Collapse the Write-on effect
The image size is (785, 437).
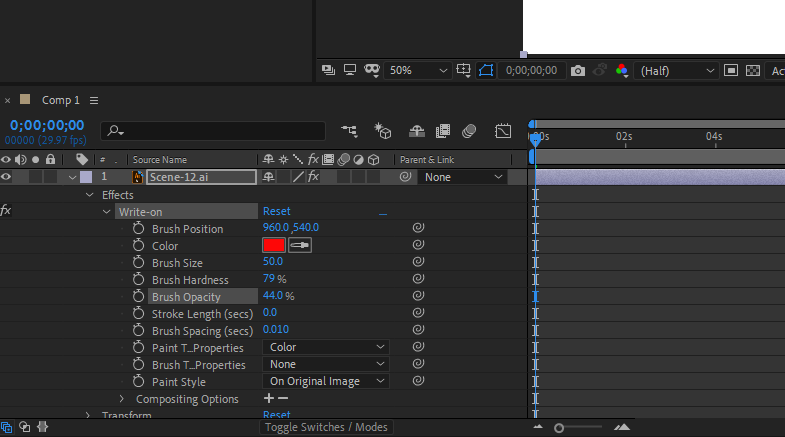107,212
